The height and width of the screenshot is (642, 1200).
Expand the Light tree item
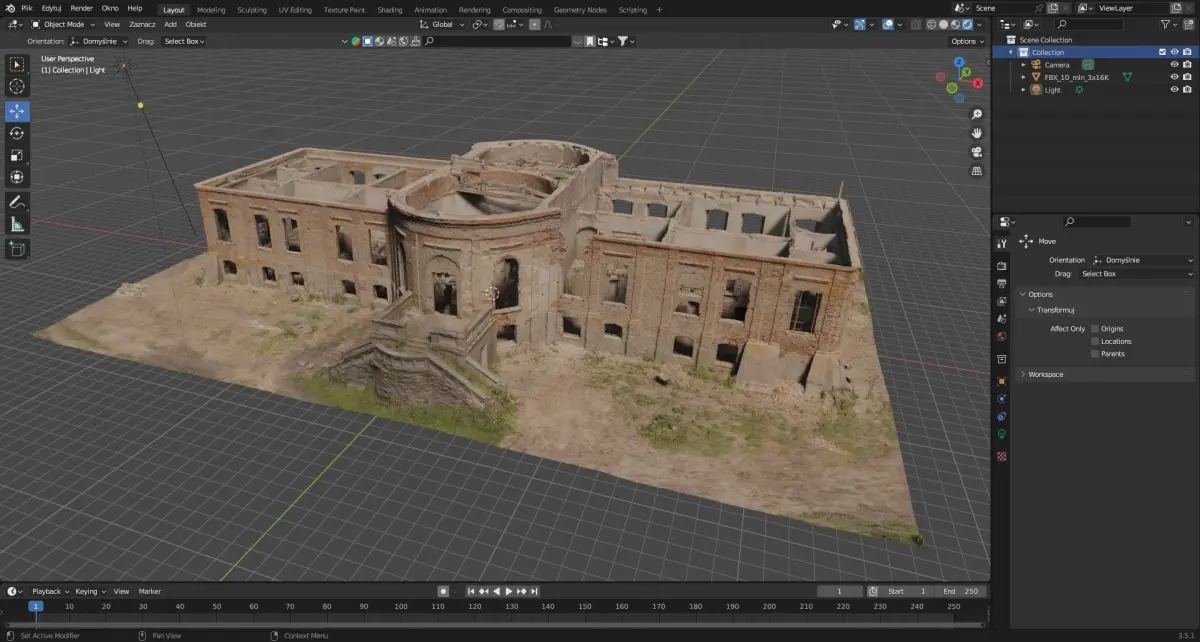[1023, 90]
